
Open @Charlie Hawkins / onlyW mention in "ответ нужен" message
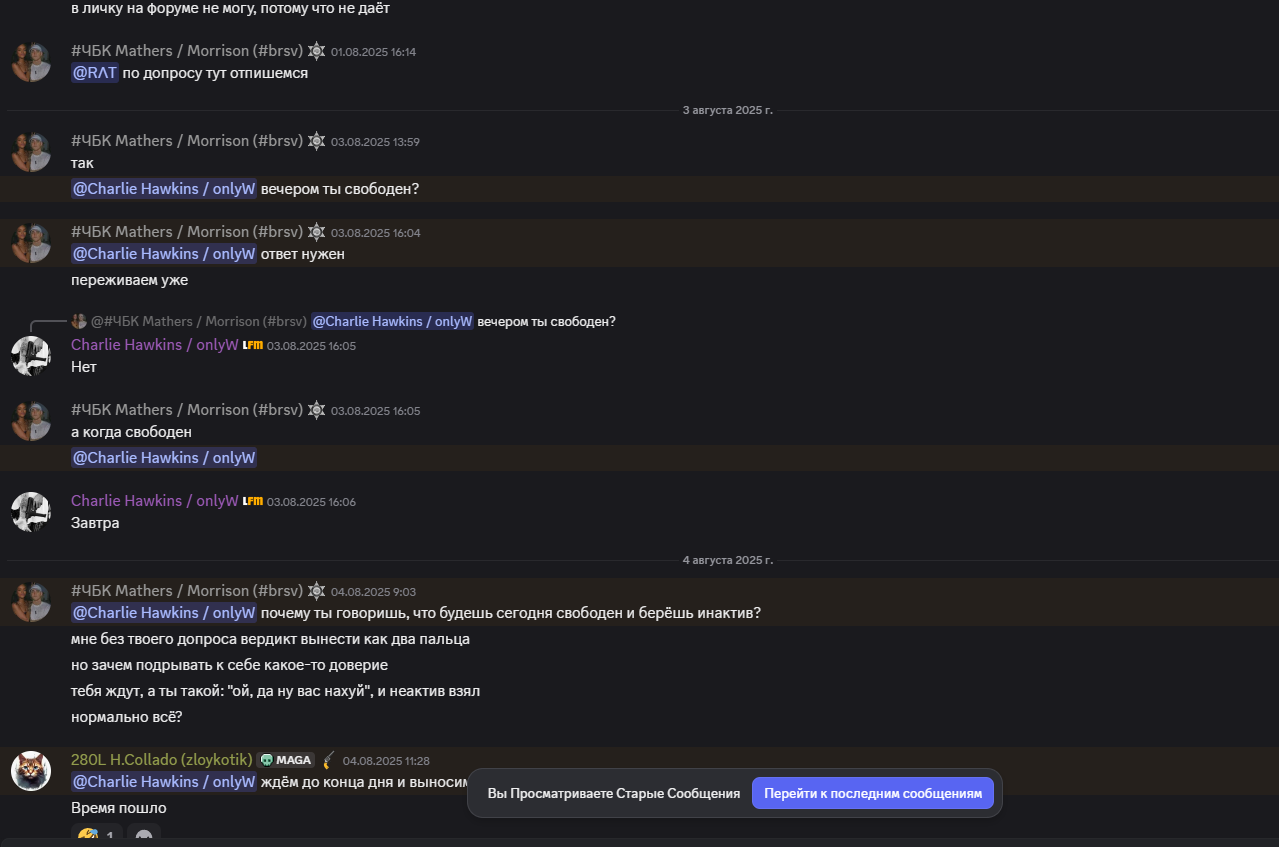point(164,254)
